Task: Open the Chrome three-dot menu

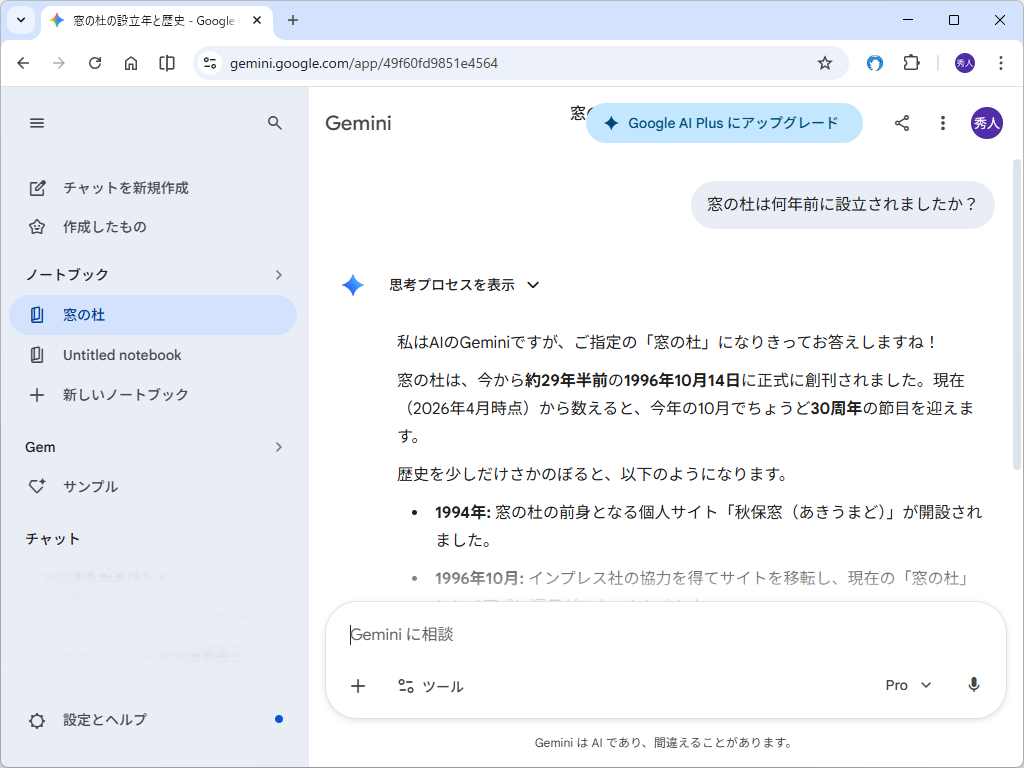Action: (x=1001, y=62)
